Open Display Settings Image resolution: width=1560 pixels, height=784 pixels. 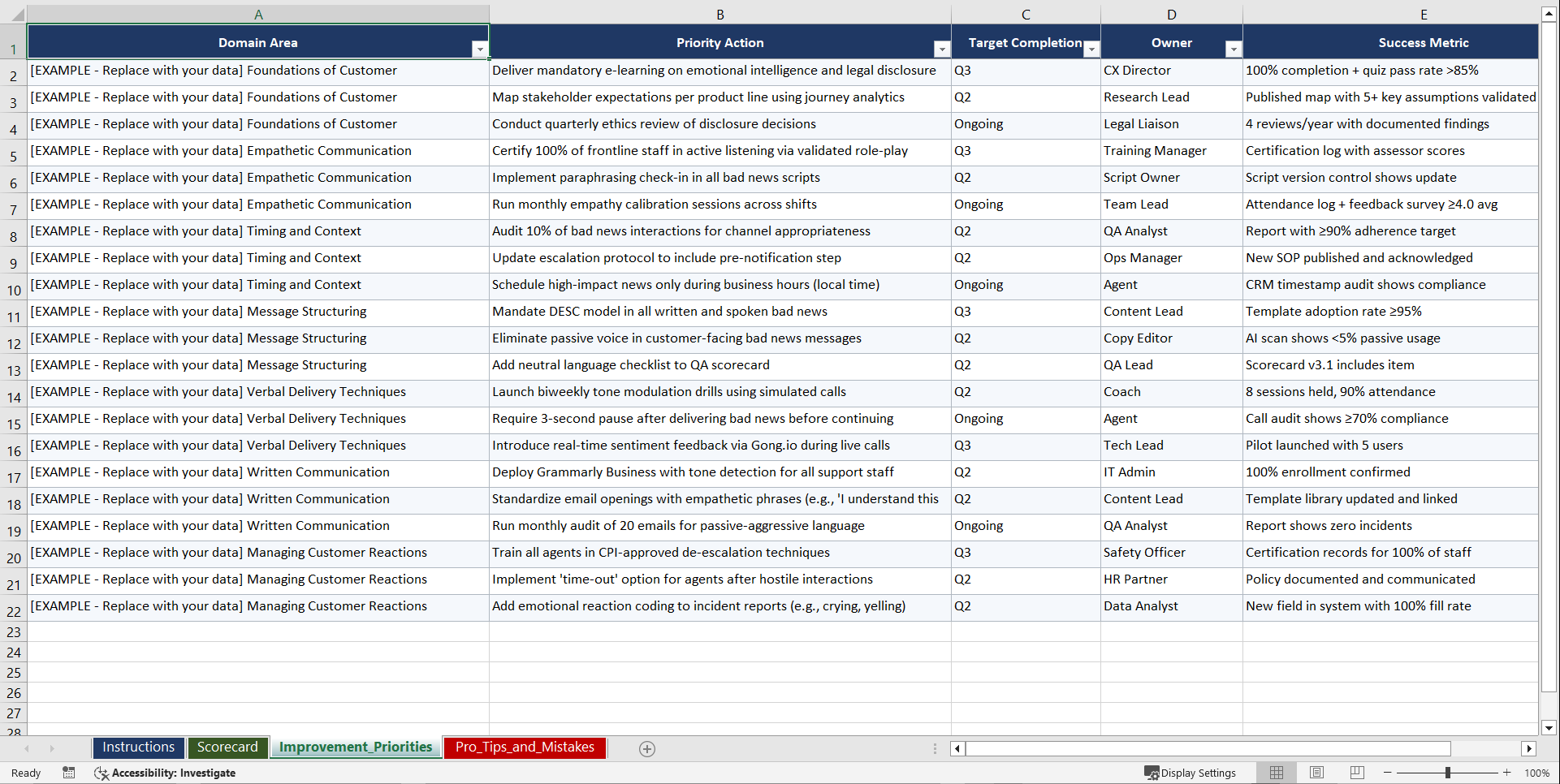[1191, 773]
